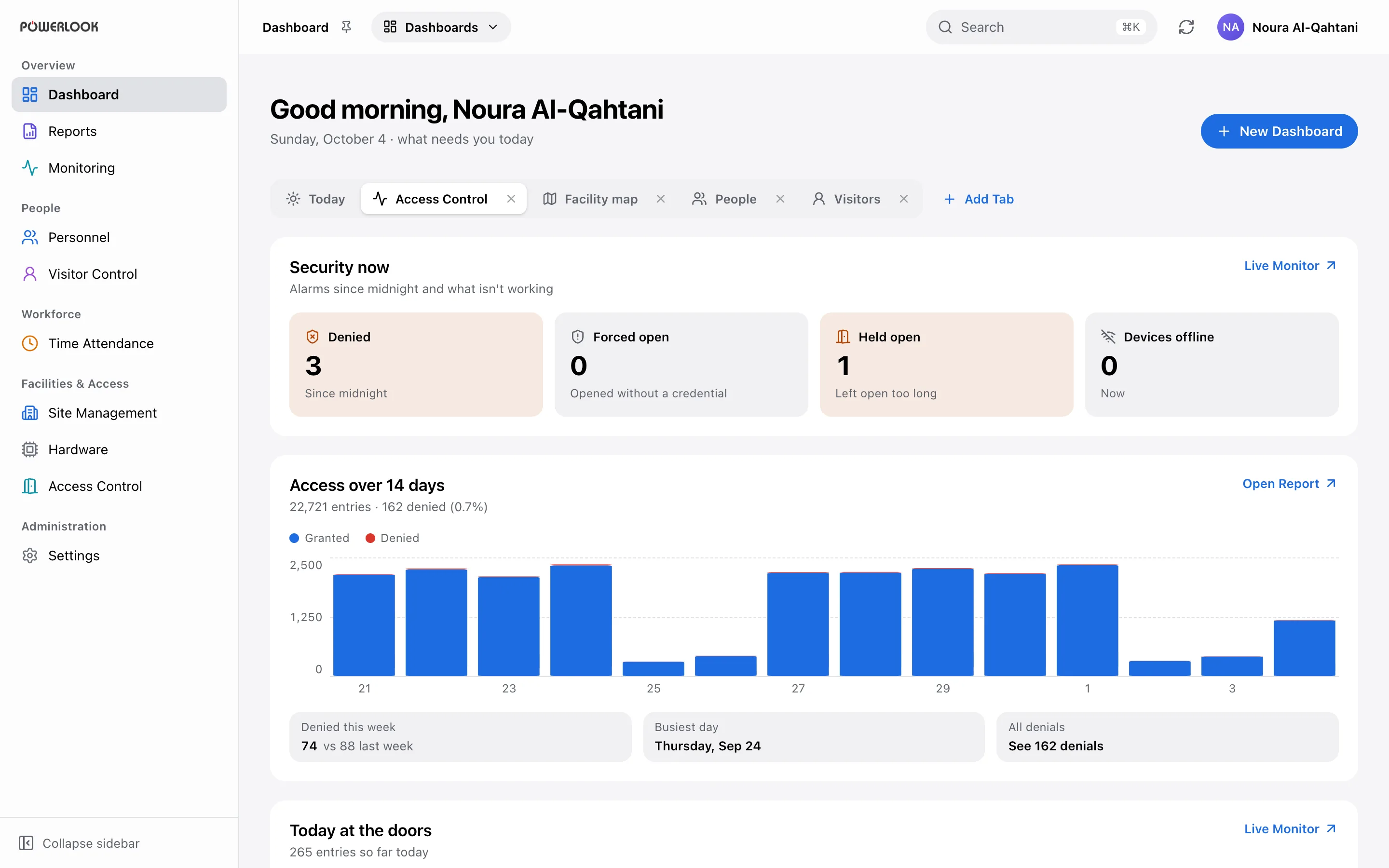
Task: Click the NA user avatar
Action: coord(1230,27)
